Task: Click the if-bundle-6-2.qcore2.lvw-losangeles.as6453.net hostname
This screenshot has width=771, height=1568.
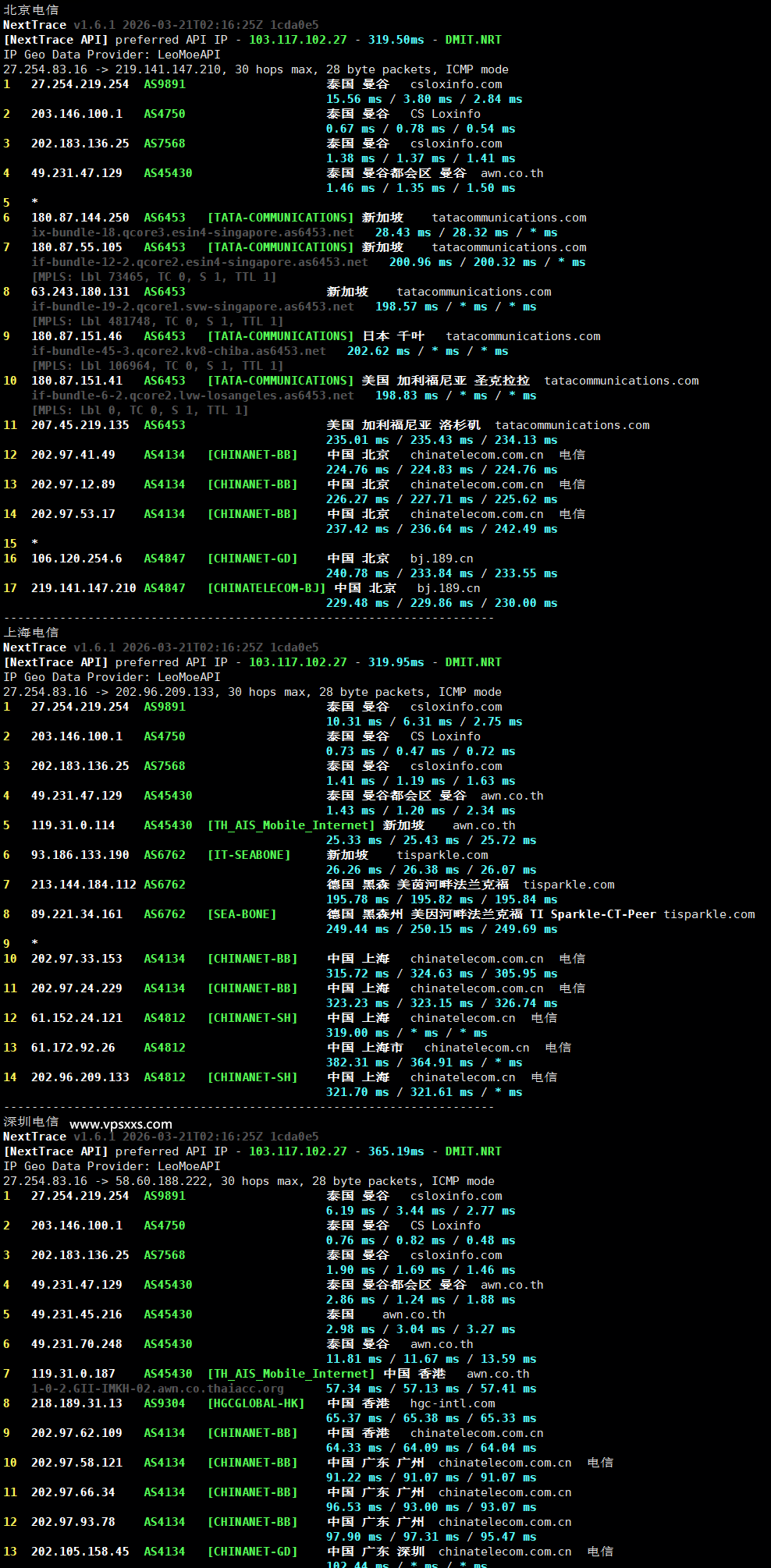Action: tap(192, 396)
